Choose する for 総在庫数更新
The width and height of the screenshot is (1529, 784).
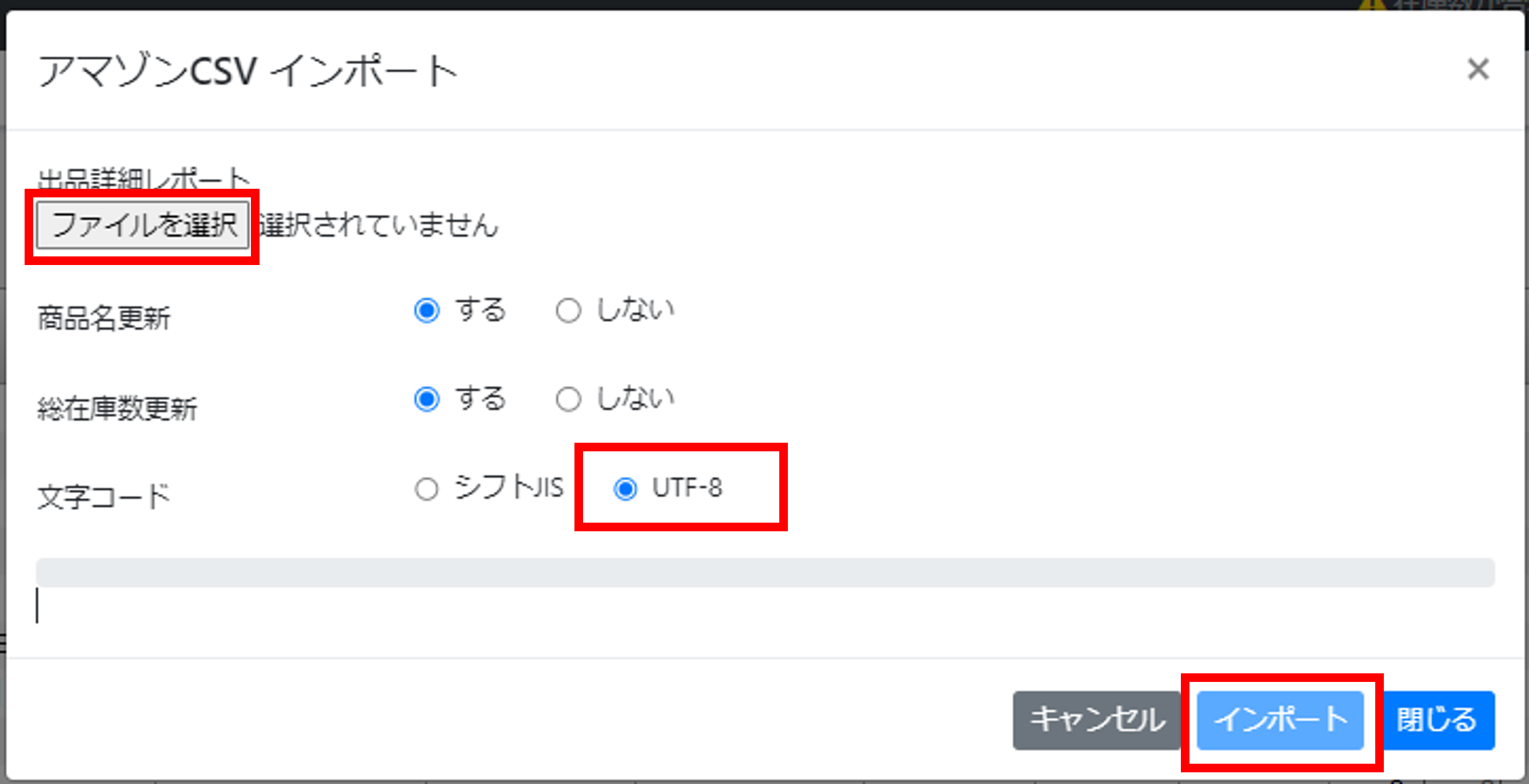pos(427,399)
